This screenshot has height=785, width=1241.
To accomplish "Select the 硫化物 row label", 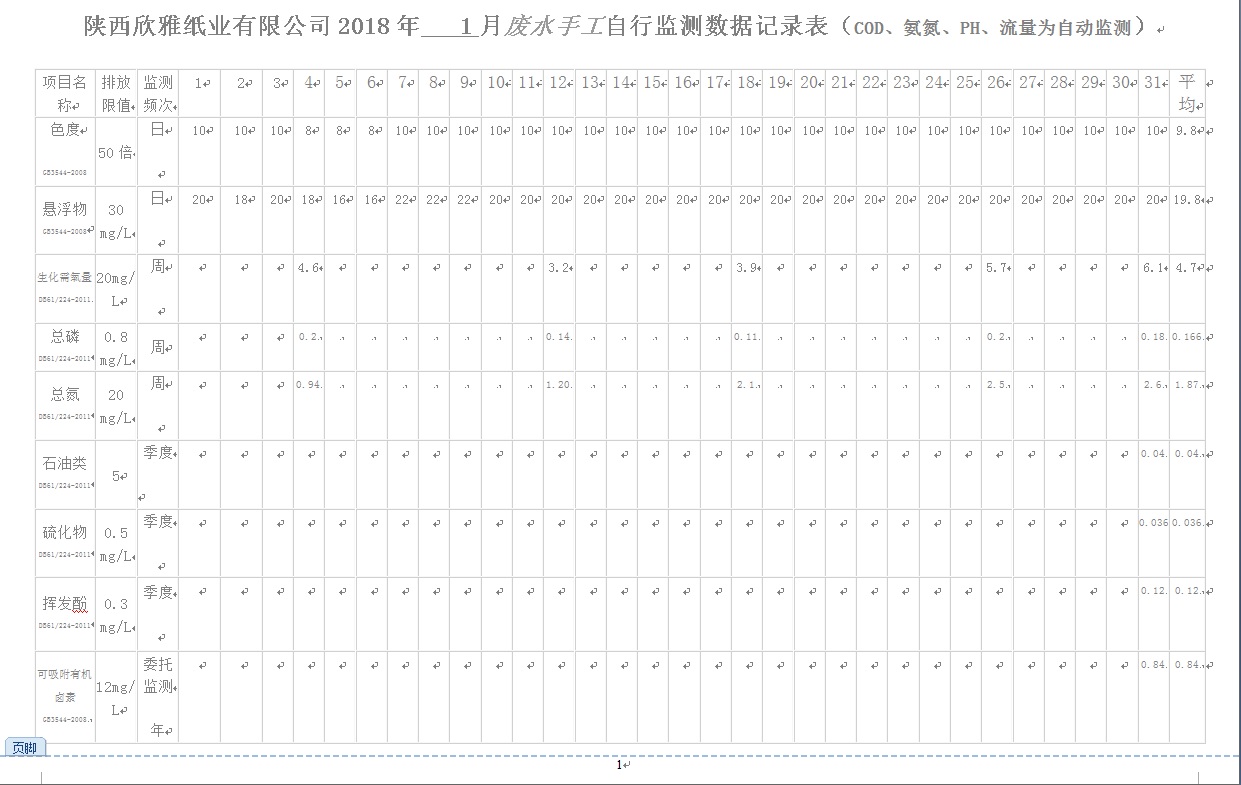I will pos(66,532).
